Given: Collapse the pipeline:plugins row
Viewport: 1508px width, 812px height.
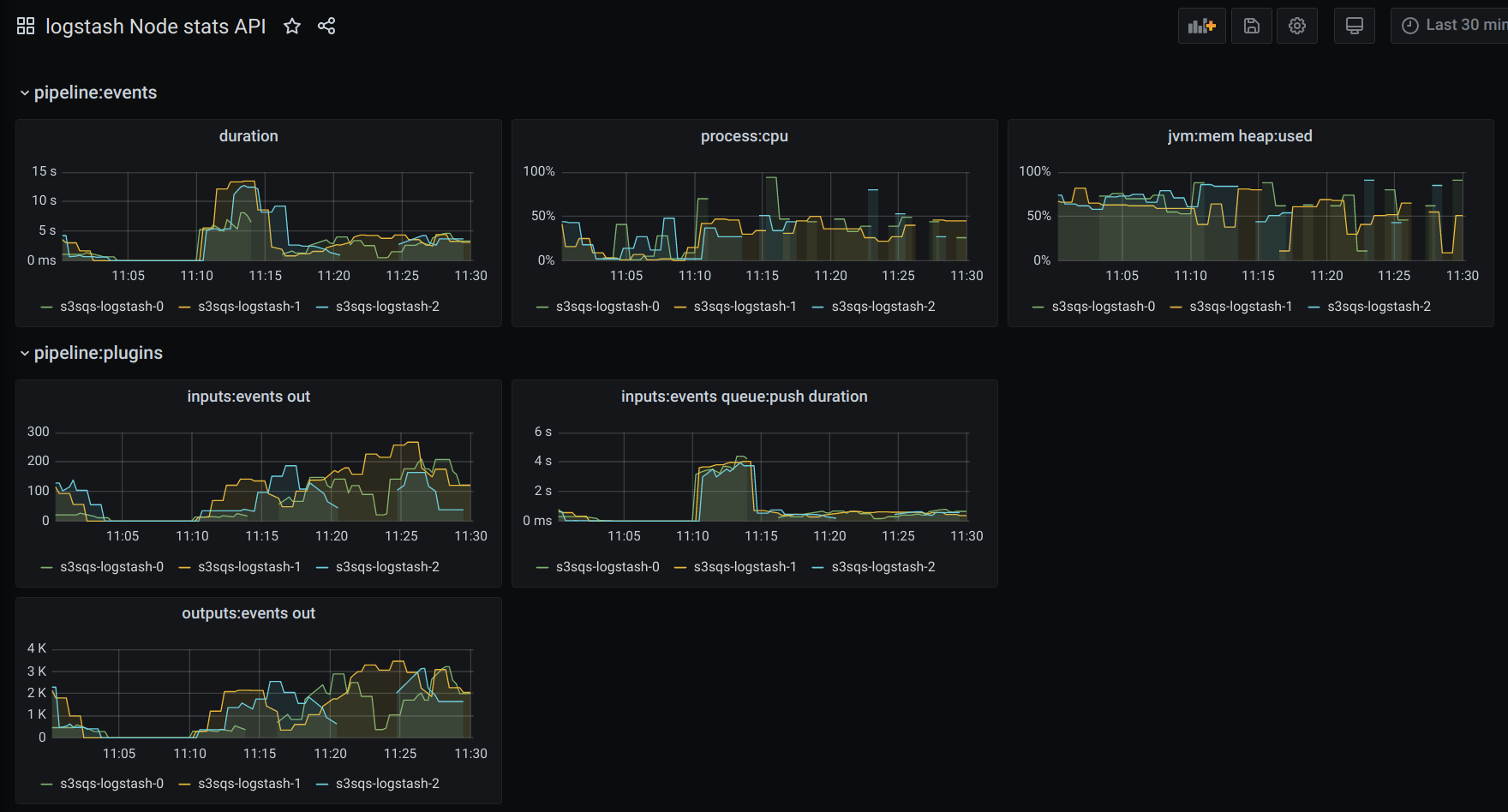Looking at the screenshot, I should tap(91, 353).
